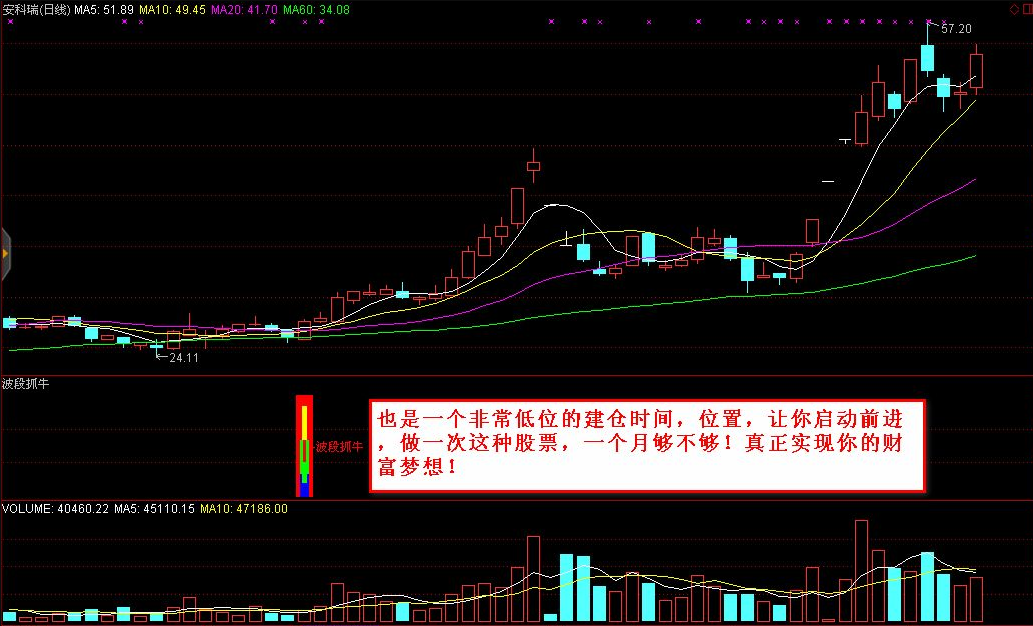Click the 57.20 high price marker

pos(956,28)
